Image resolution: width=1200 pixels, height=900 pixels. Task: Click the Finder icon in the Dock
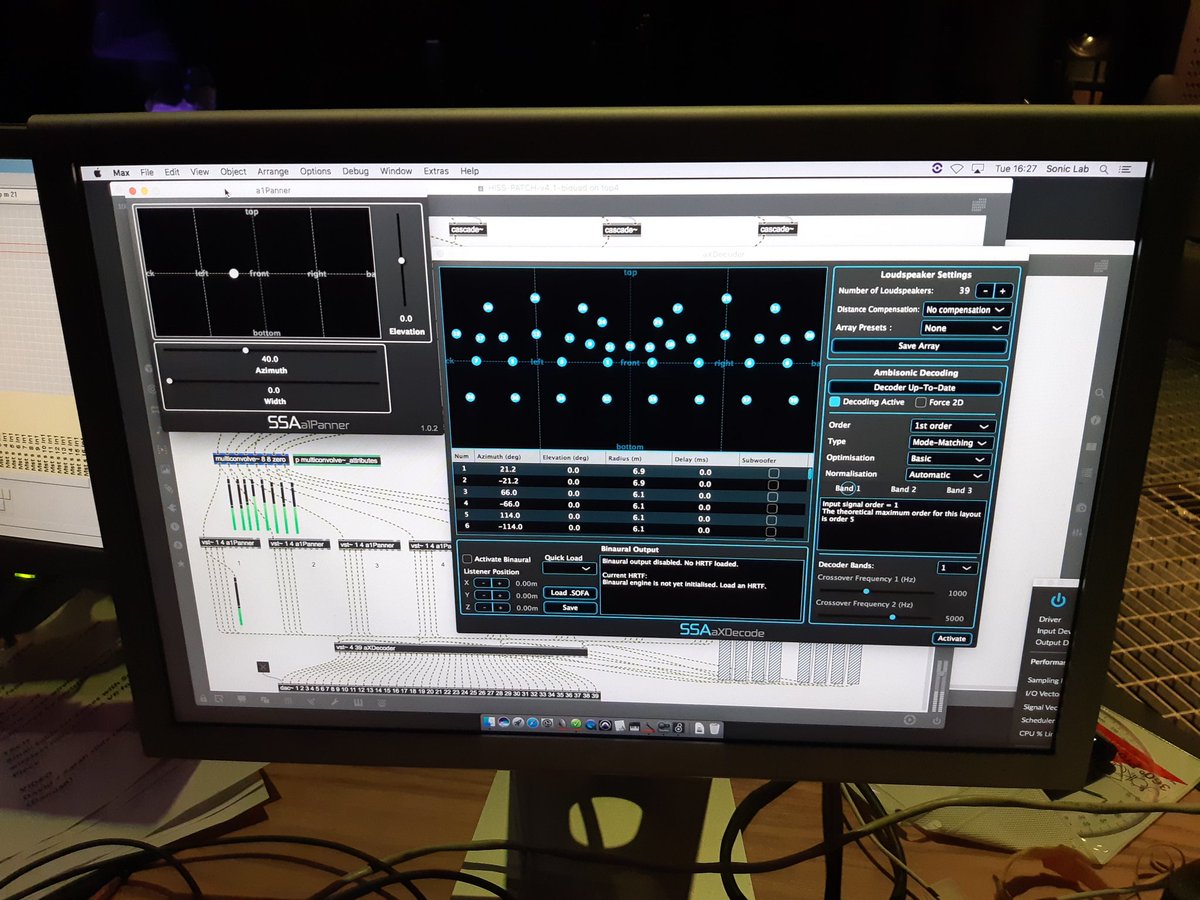[489, 722]
